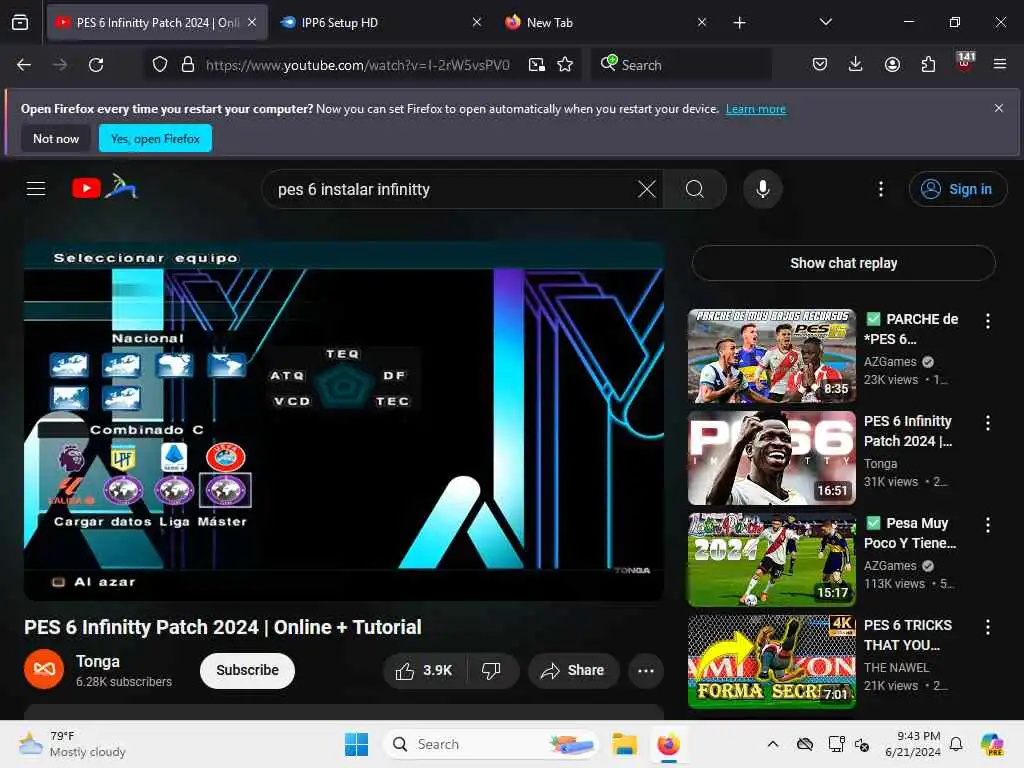
Task: Click the extension icon with 141 badge
Action: pos(965,63)
